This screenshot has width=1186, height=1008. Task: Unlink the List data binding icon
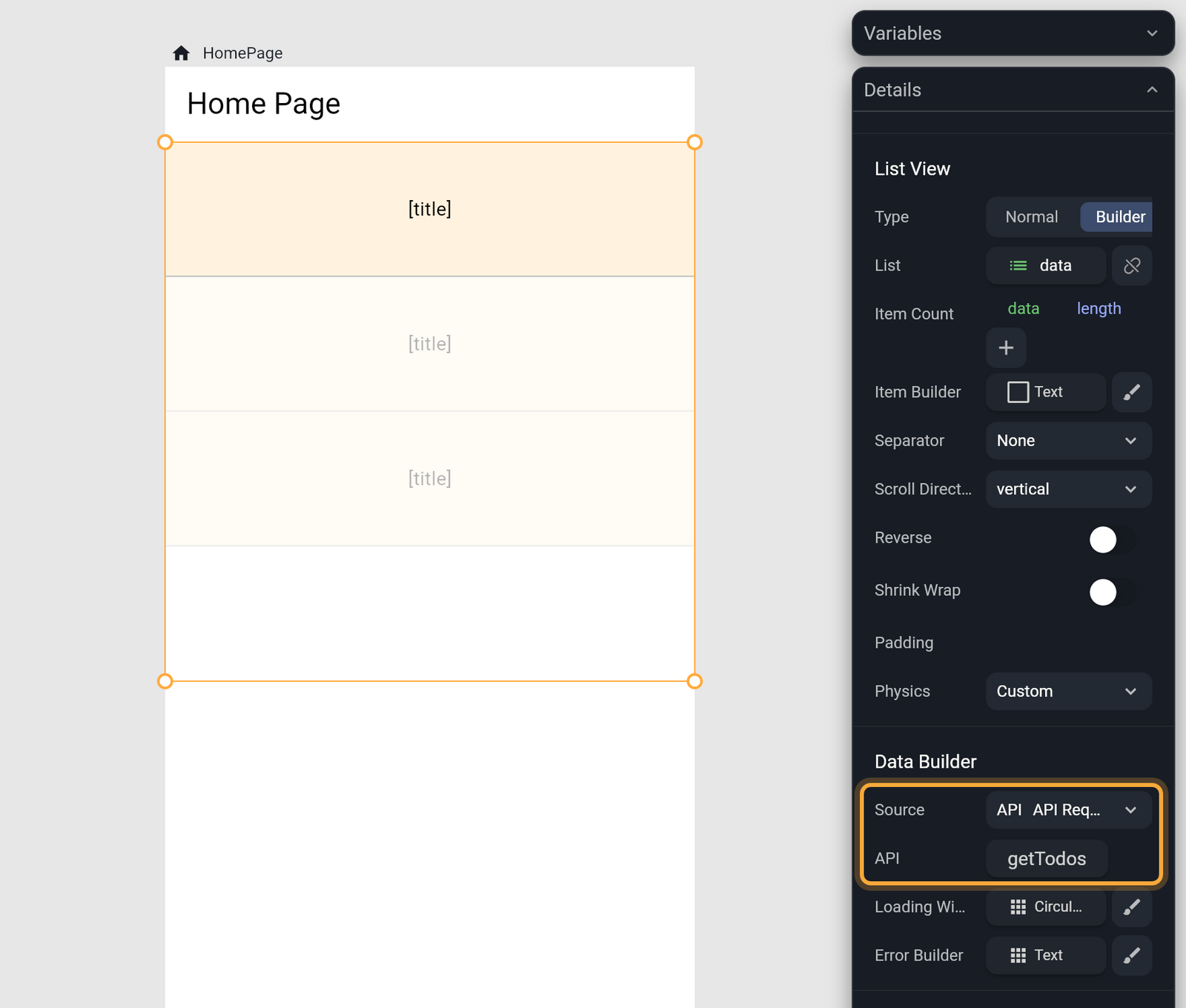coord(1132,265)
